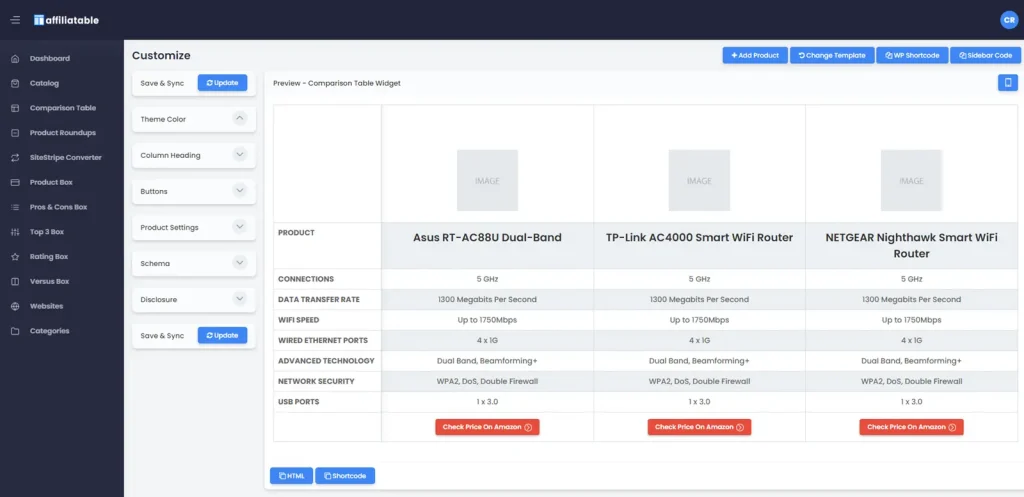Screen dimensions: 1024x497
Task: Click TP-Link AC4000 image placeholder
Action: (x=699, y=180)
